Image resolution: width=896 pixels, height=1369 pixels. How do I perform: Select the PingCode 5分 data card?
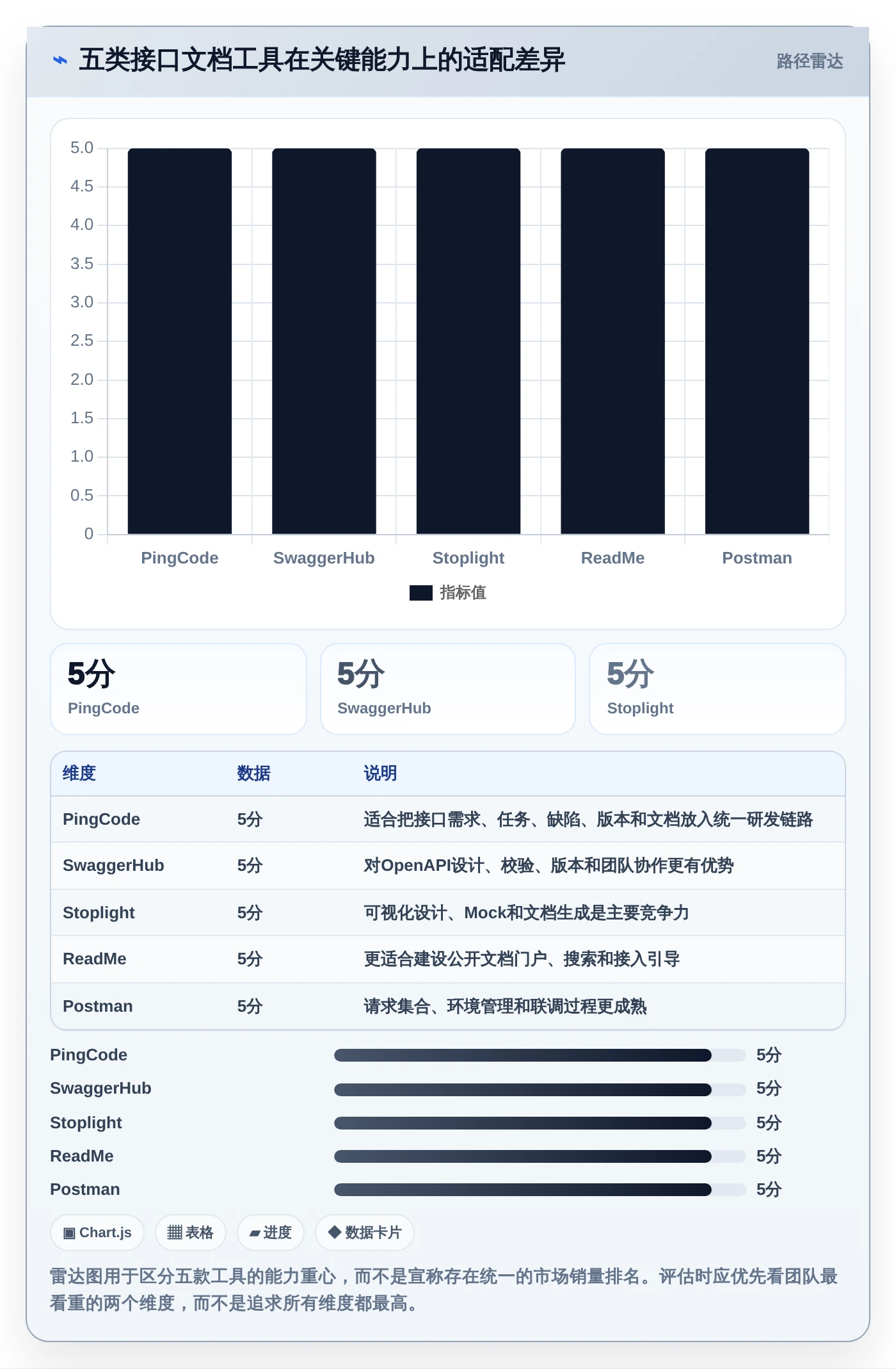coord(179,689)
